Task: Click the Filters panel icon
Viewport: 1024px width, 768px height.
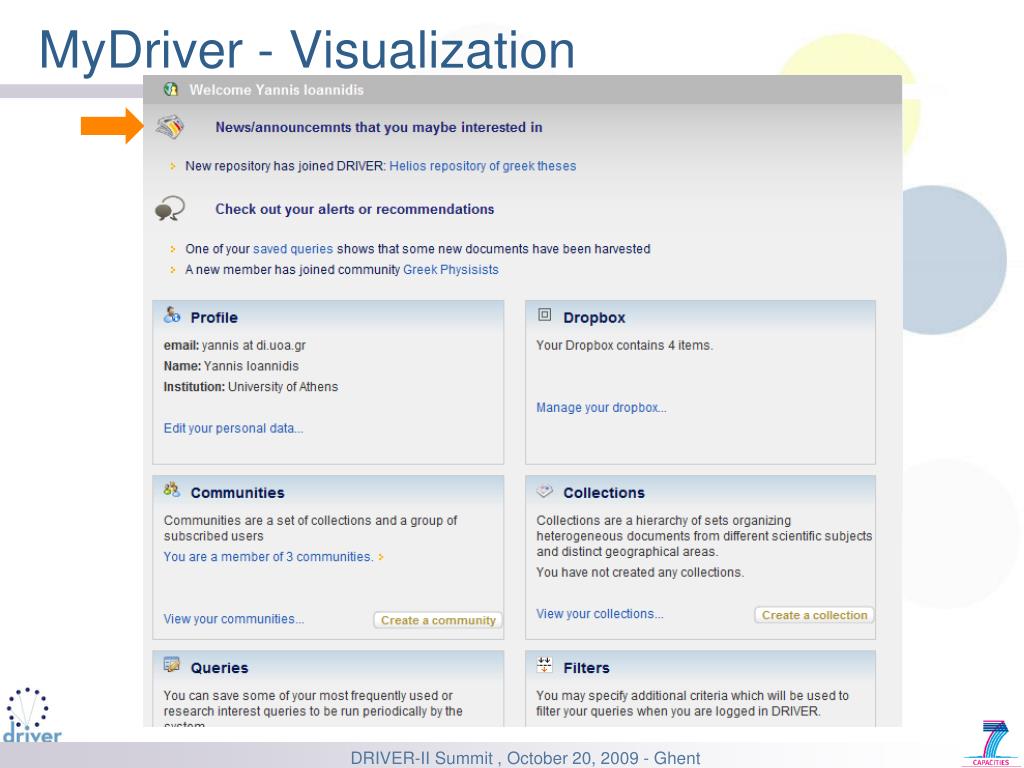Action: [545, 665]
